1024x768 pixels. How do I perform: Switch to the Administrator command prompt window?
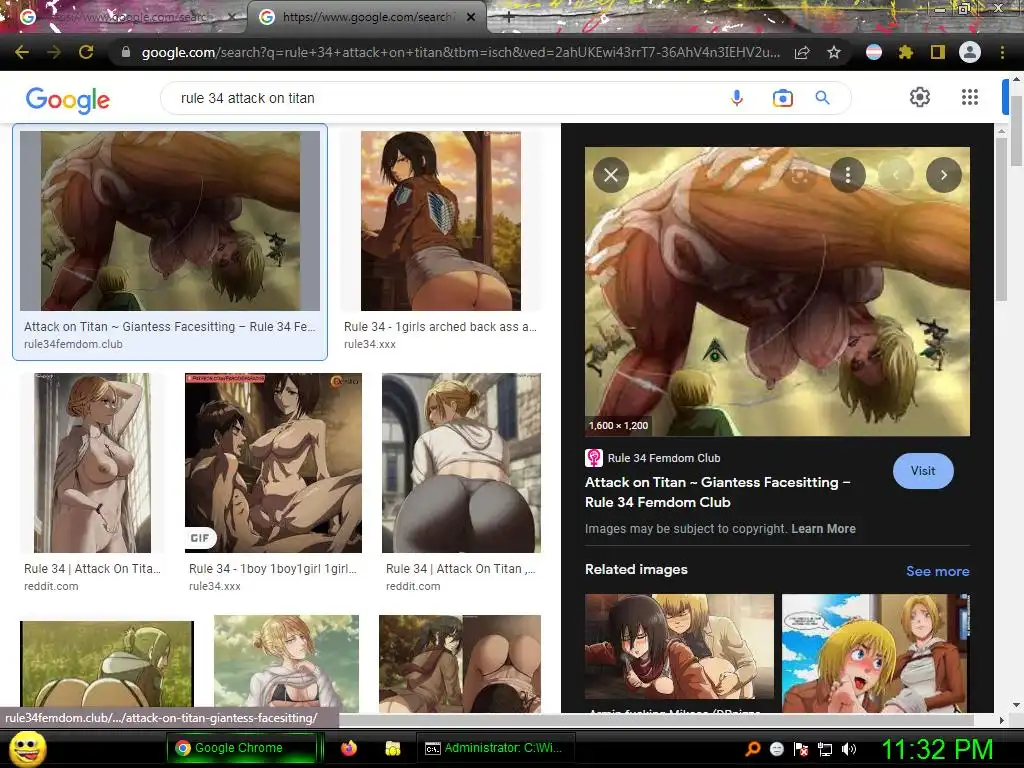(494, 748)
